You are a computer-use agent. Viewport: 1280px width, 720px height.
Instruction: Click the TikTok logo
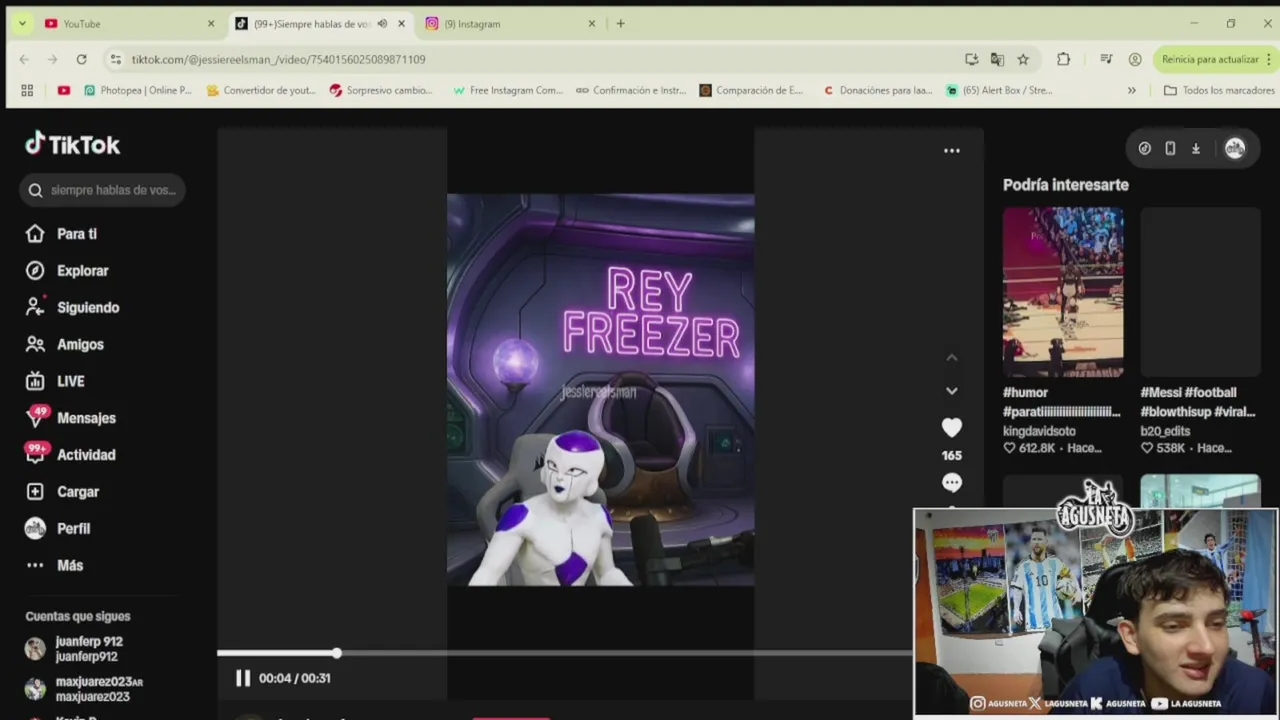tap(72, 145)
